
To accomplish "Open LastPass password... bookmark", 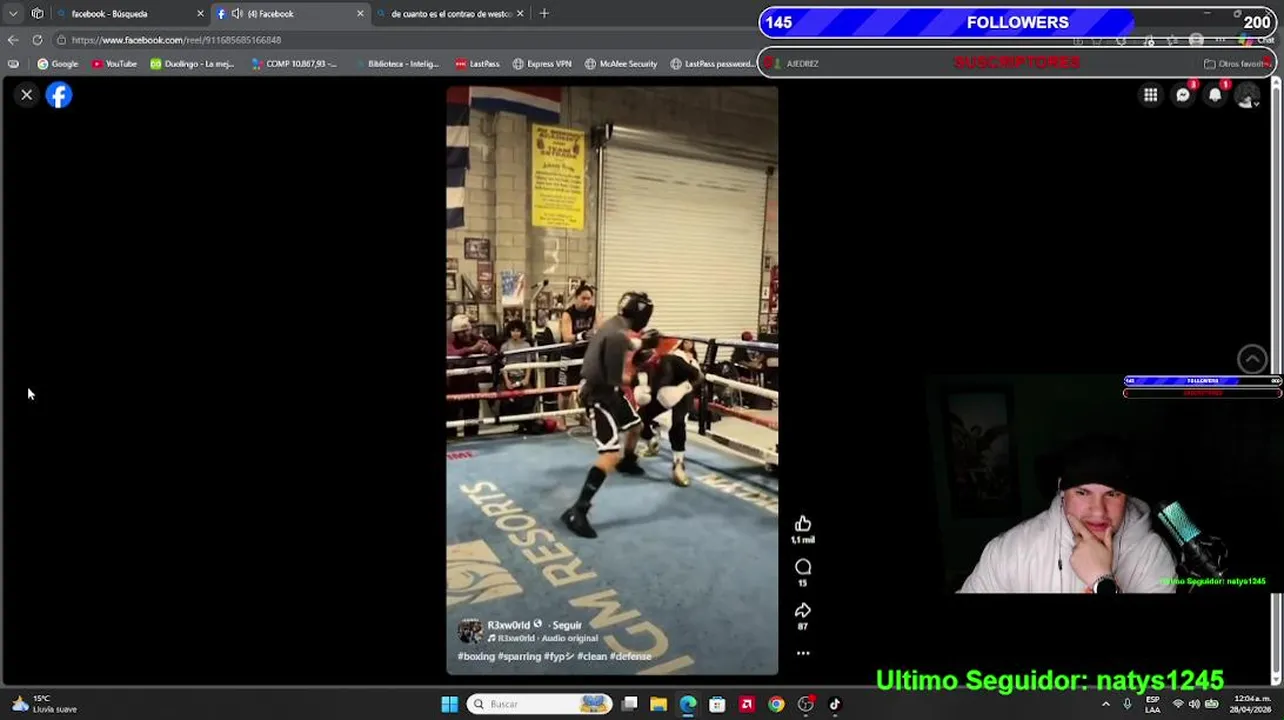I will 712,64.
